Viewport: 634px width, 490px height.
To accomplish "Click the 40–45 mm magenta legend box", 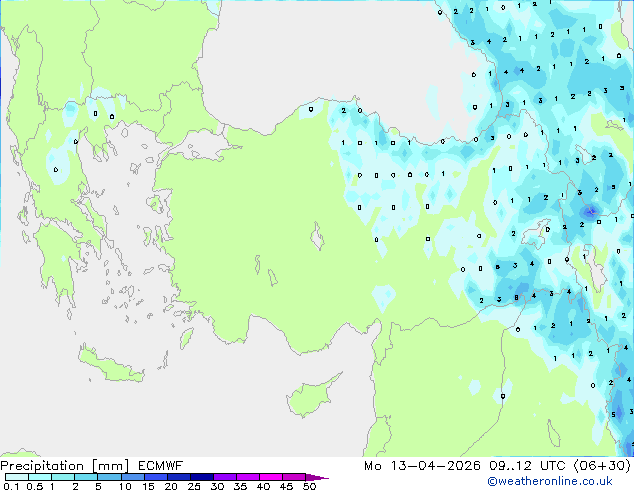I will pyautogui.click(x=271, y=477).
